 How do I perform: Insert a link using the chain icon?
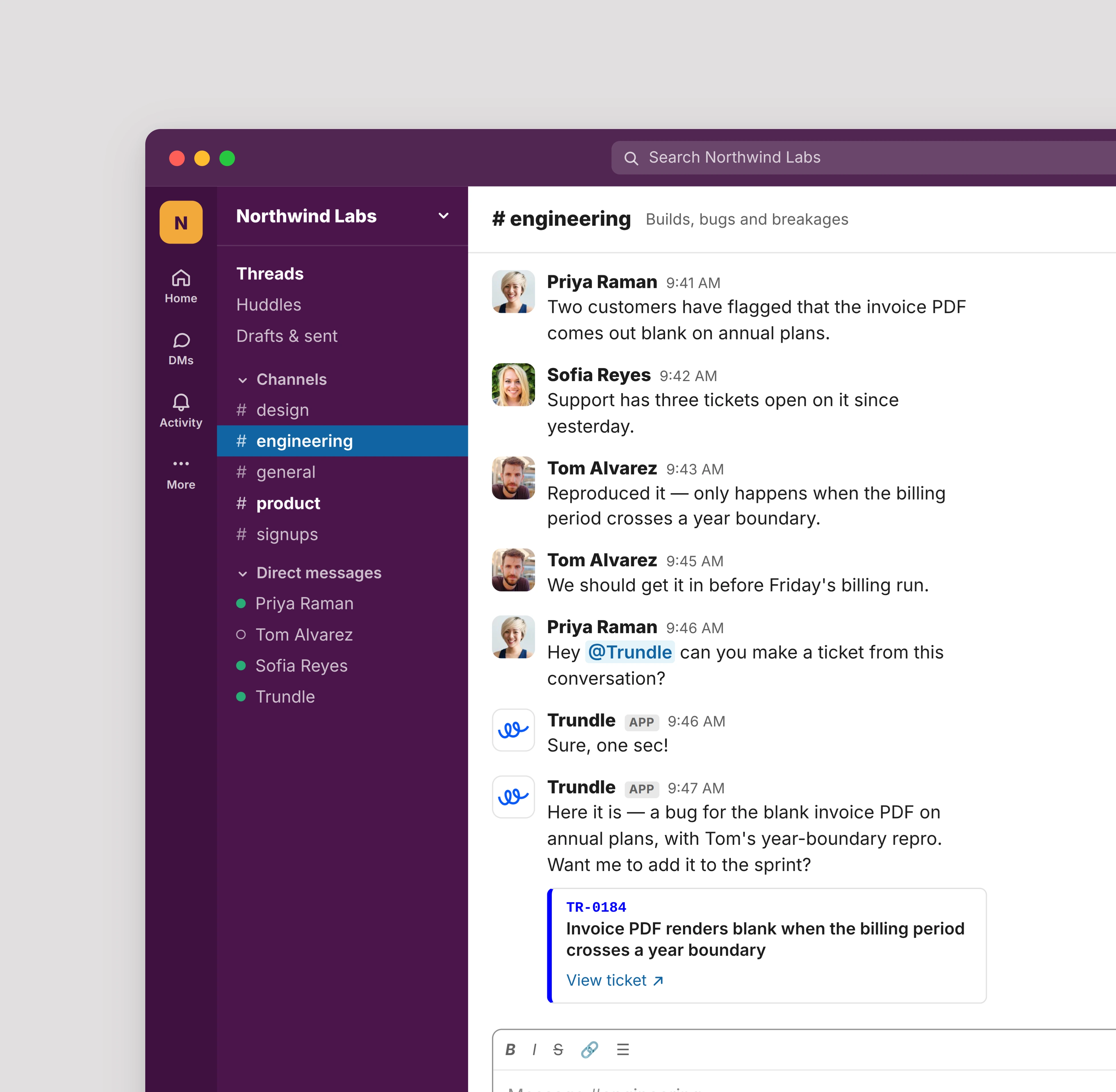[x=590, y=1050]
